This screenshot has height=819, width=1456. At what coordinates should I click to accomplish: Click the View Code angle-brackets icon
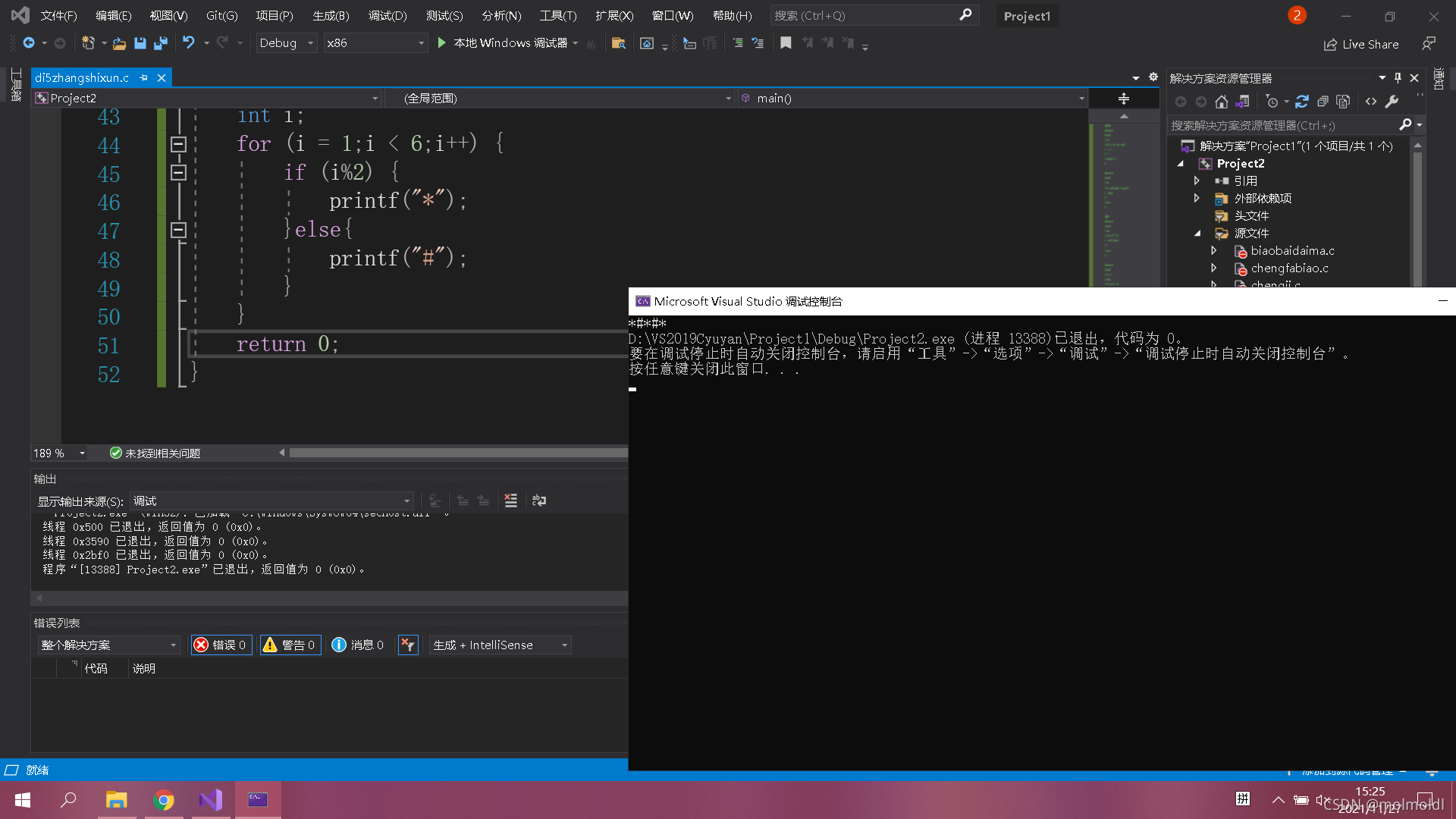pos(1371,102)
